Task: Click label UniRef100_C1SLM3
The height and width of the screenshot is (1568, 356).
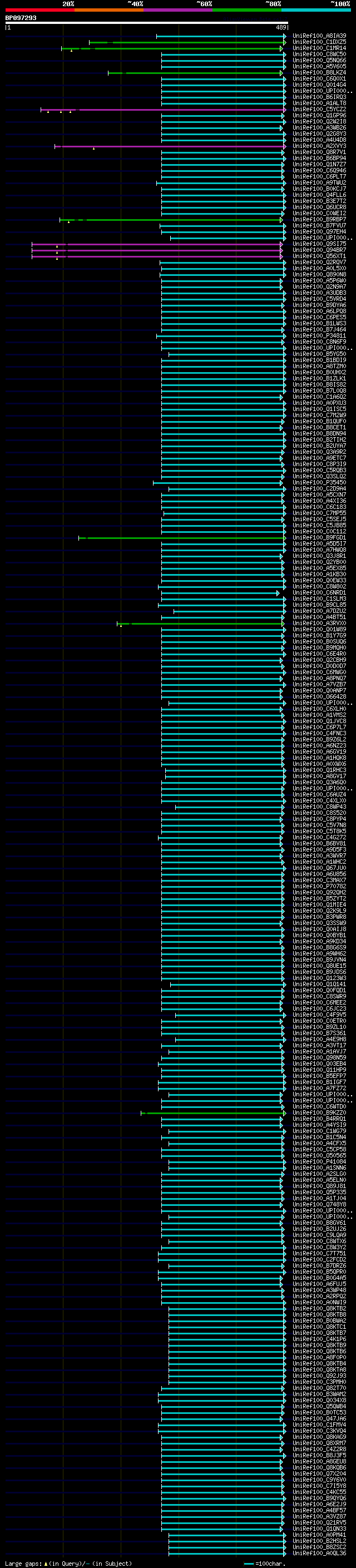Action: coord(319,599)
